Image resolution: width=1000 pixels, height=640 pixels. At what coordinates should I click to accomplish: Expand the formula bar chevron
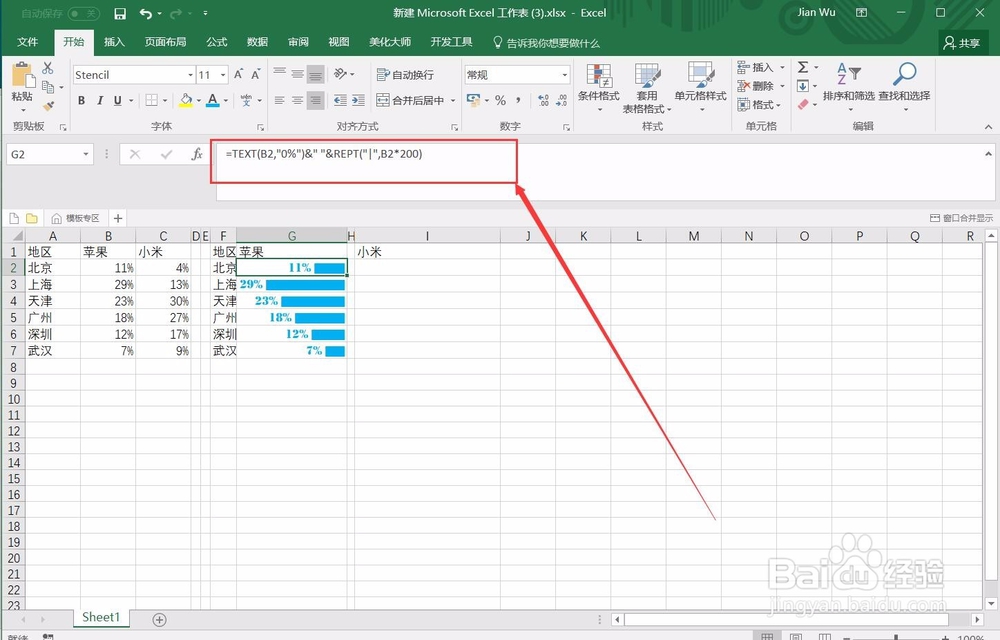point(988,154)
